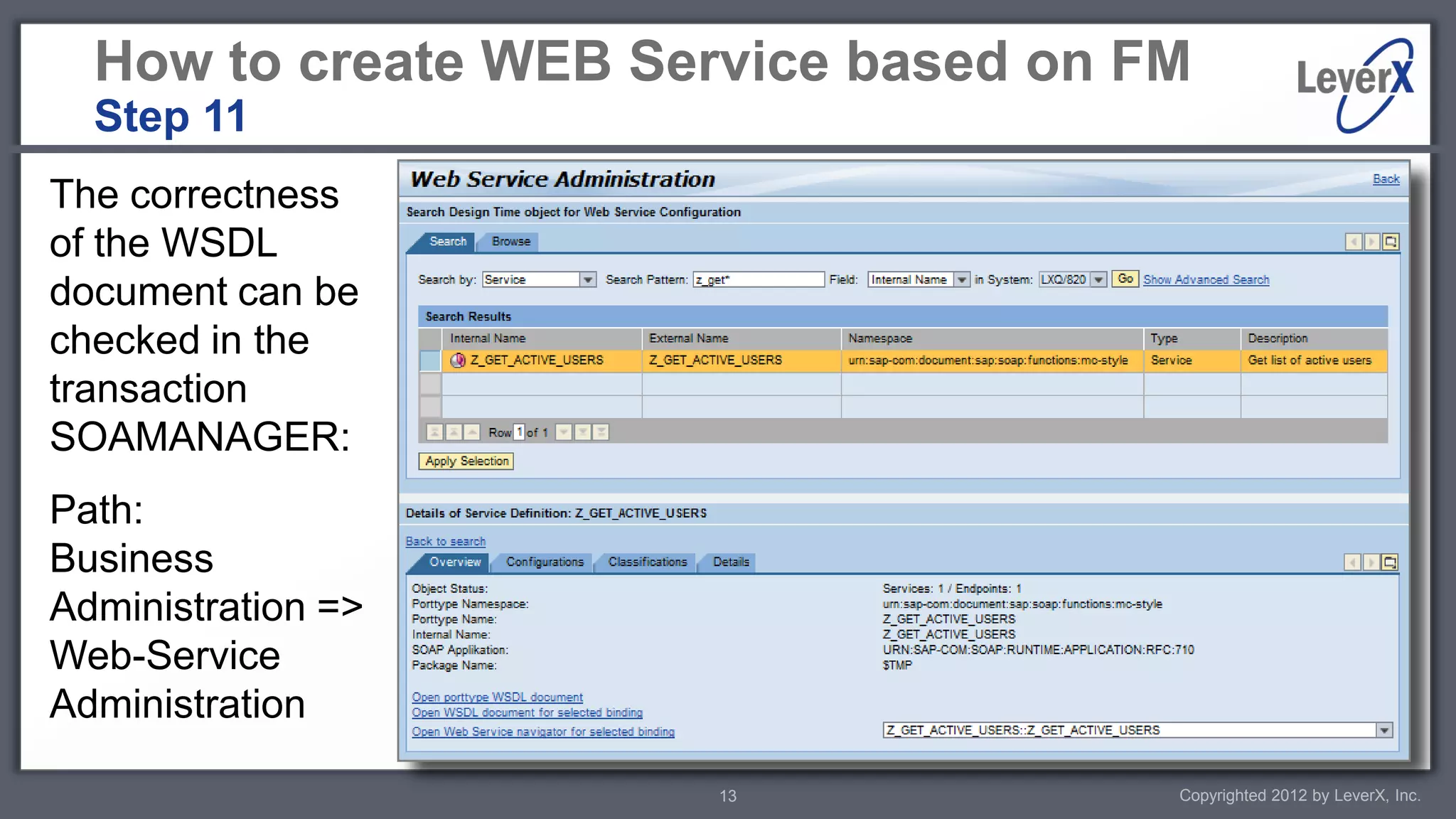Open porttype WSDL document link

coord(497,697)
